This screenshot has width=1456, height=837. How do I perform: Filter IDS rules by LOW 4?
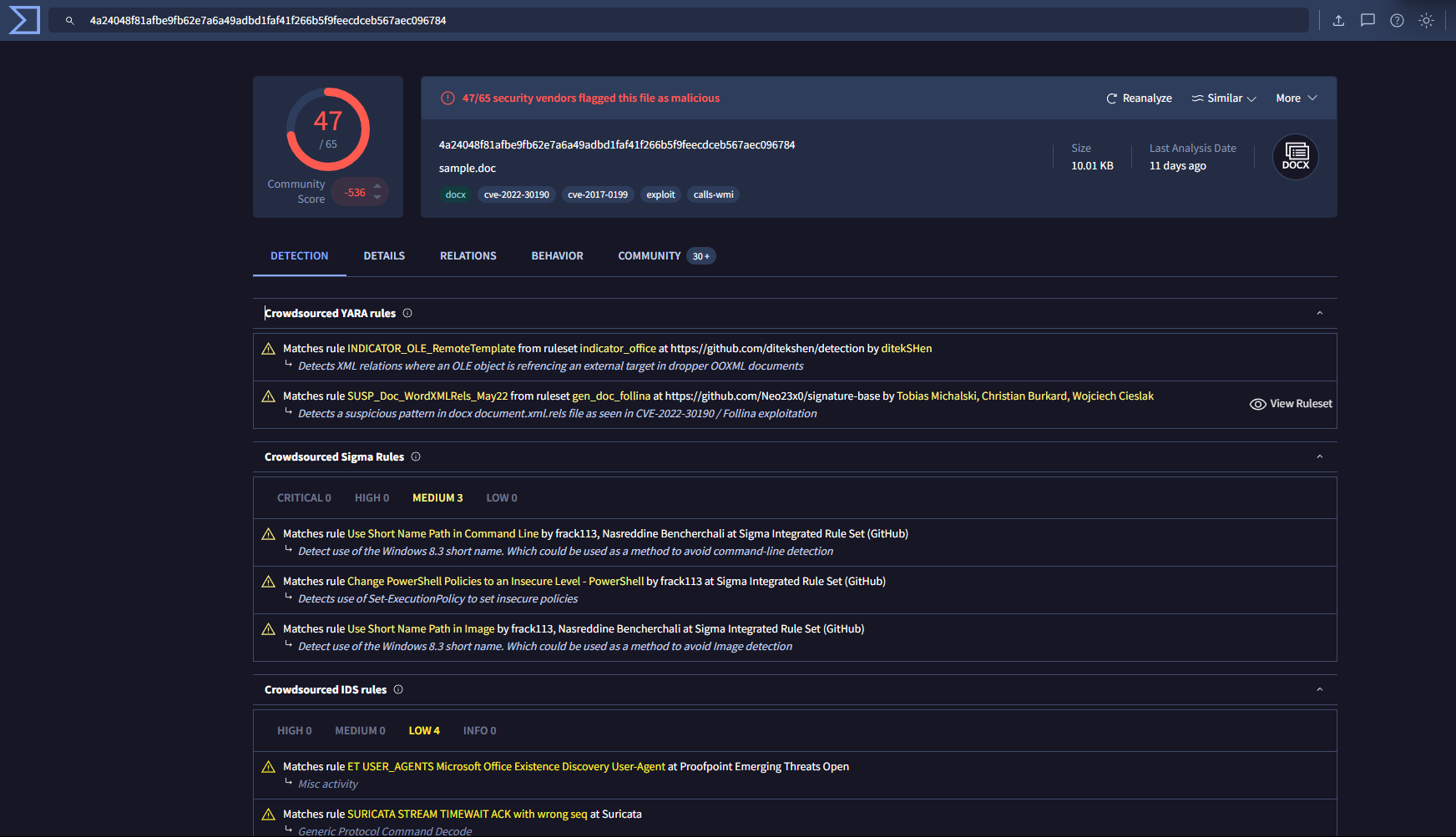pyautogui.click(x=424, y=731)
